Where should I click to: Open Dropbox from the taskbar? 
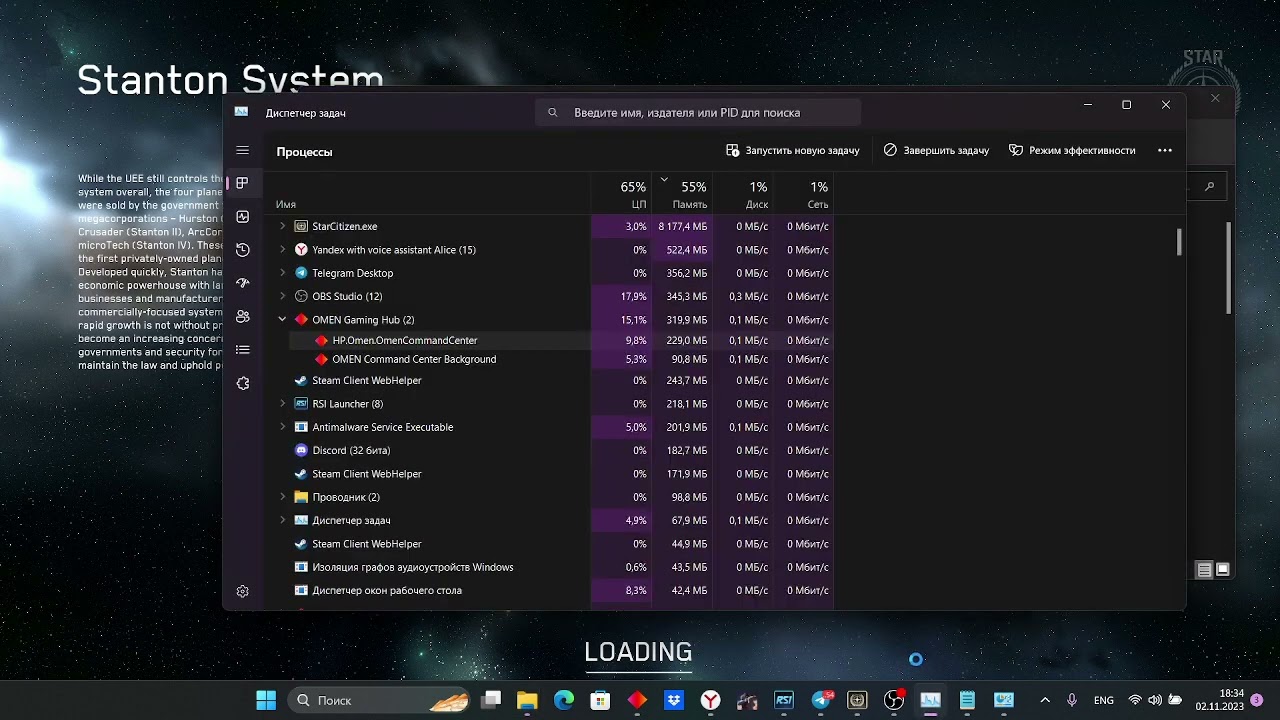tap(674, 700)
